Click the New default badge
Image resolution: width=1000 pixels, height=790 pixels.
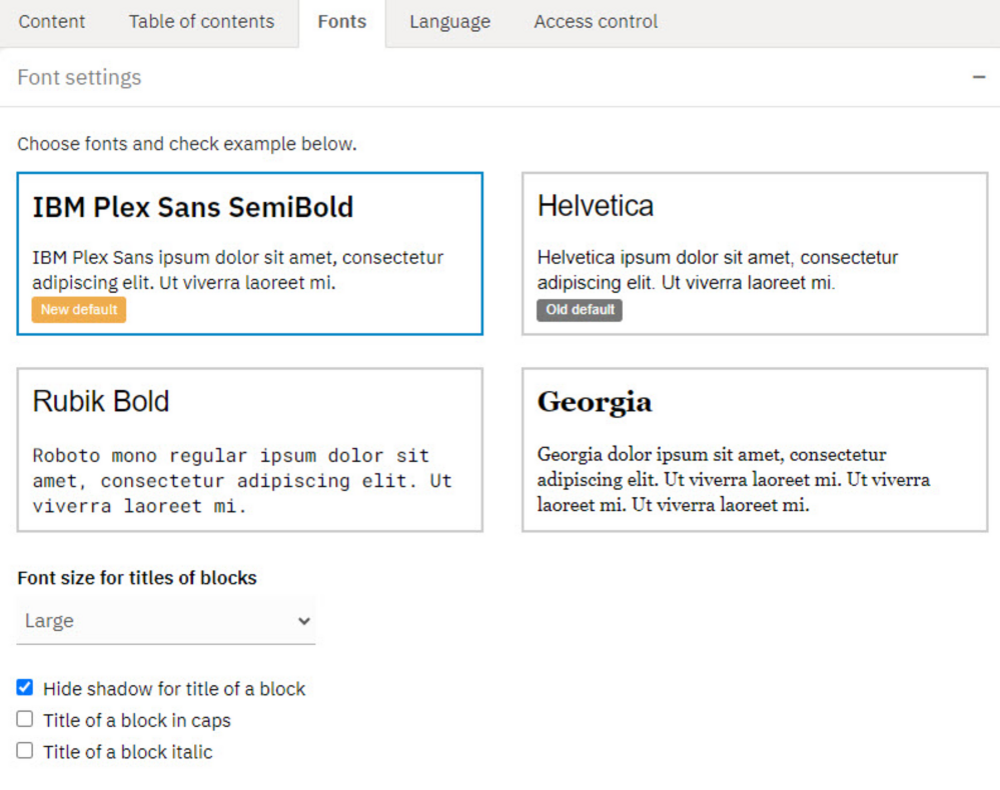(x=78, y=310)
